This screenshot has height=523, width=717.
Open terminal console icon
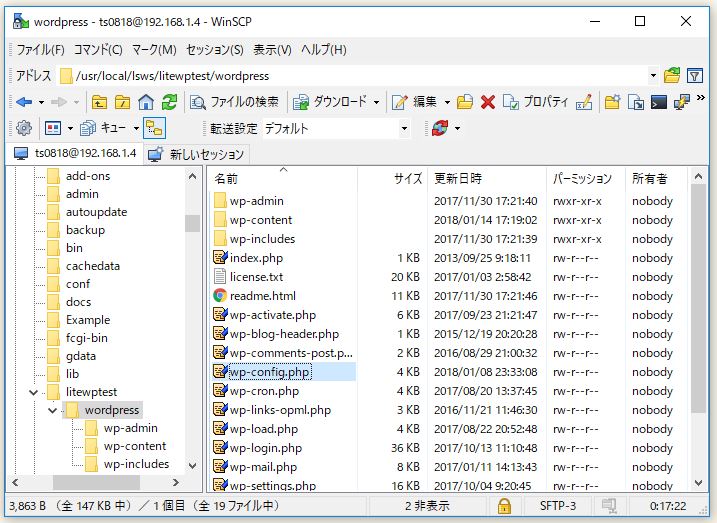[659, 102]
